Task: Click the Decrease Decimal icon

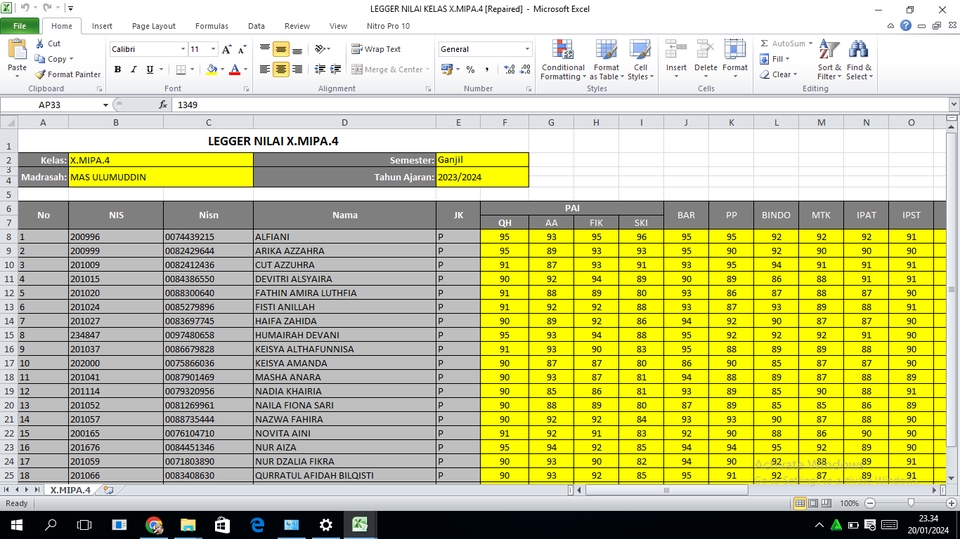Action: click(x=525, y=69)
